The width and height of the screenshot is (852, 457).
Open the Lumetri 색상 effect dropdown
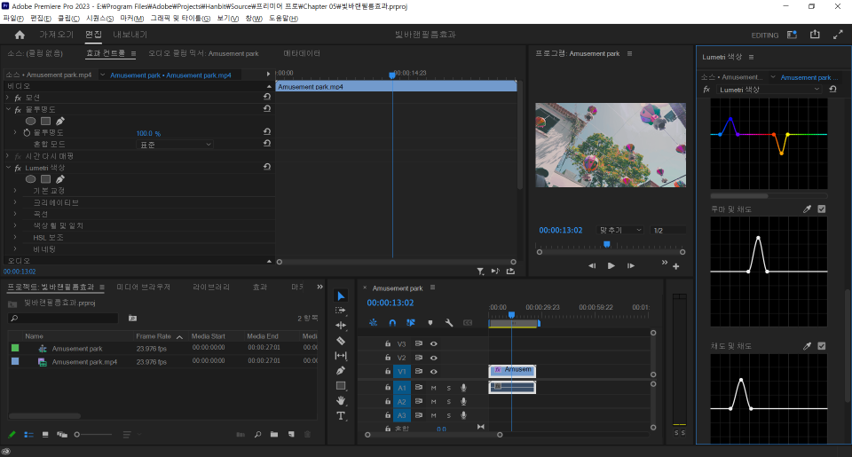point(769,90)
